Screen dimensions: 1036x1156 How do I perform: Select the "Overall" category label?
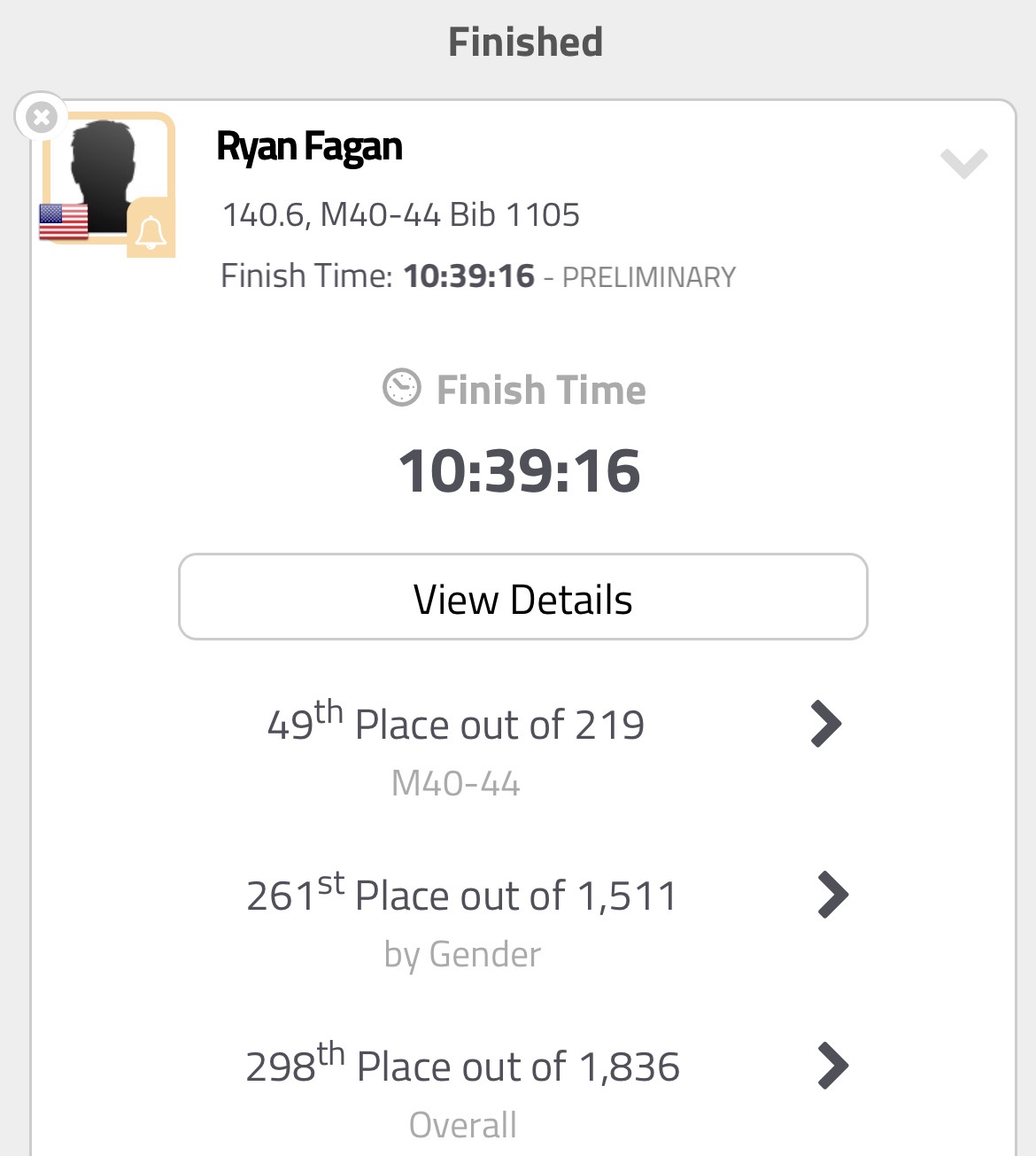(462, 1125)
